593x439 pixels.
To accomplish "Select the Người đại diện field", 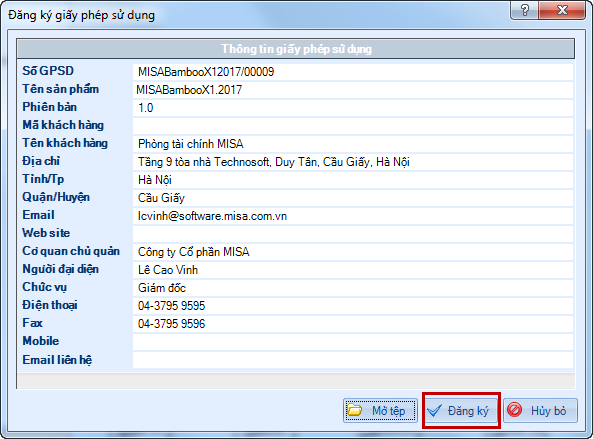I will click(353, 270).
